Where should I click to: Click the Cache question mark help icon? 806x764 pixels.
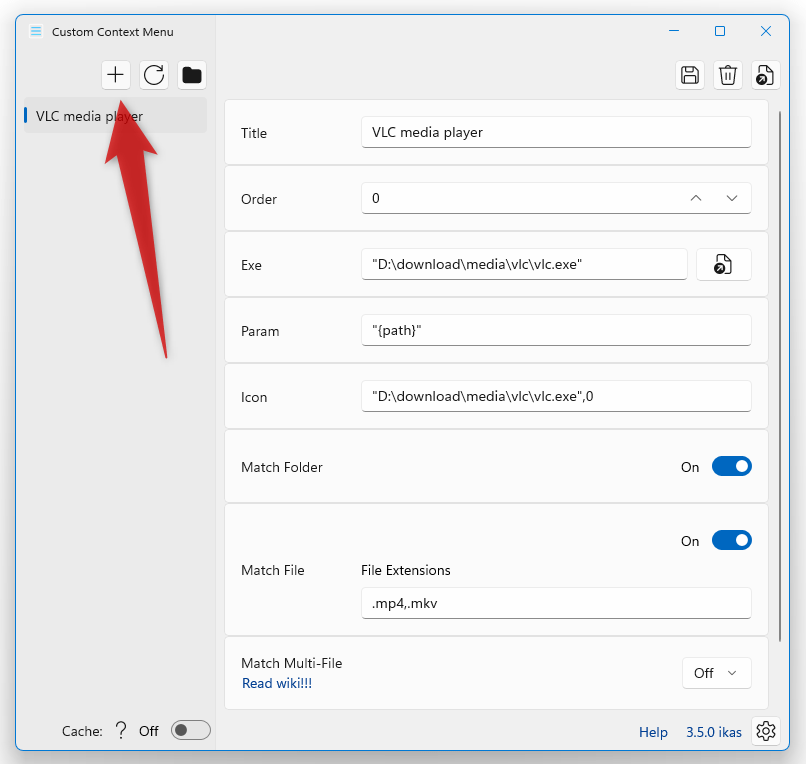point(121,730)
